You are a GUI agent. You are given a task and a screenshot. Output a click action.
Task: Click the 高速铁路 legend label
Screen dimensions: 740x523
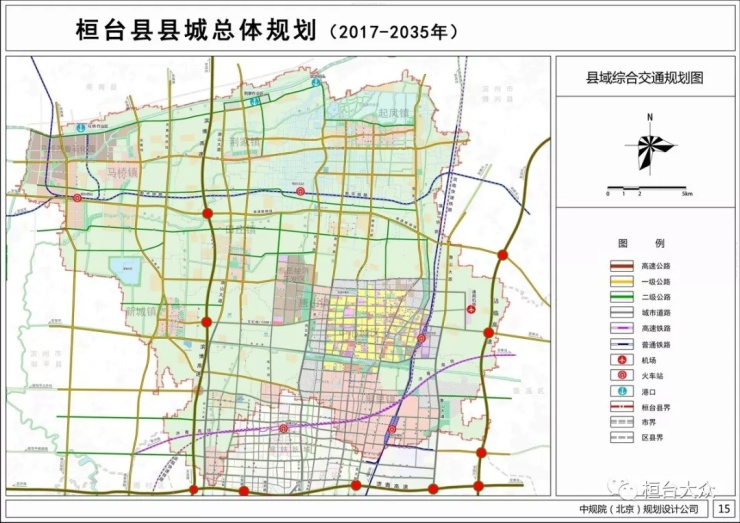point(656,329)
